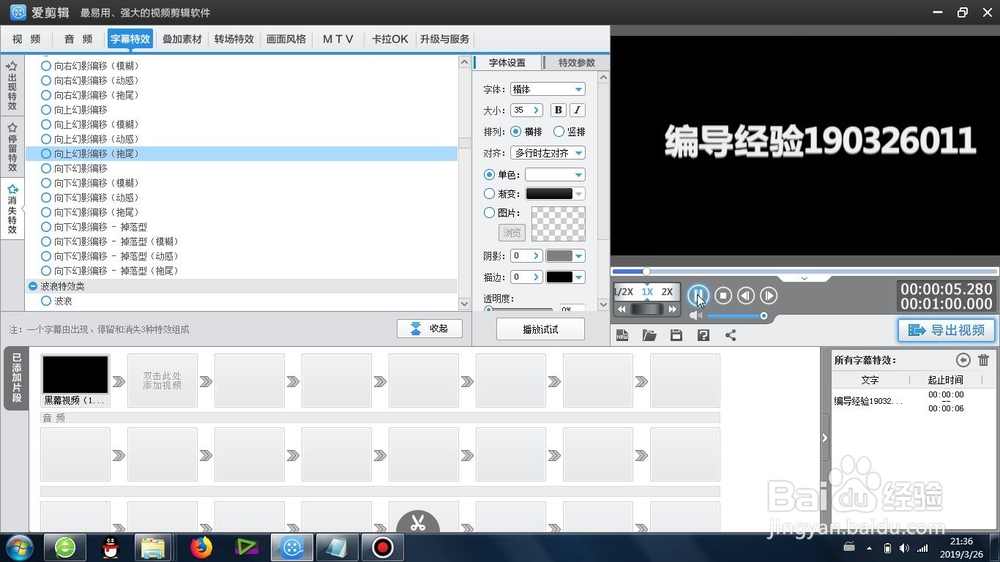Toggle bold font style
The image size is (1000, 562).
(558, 110)
